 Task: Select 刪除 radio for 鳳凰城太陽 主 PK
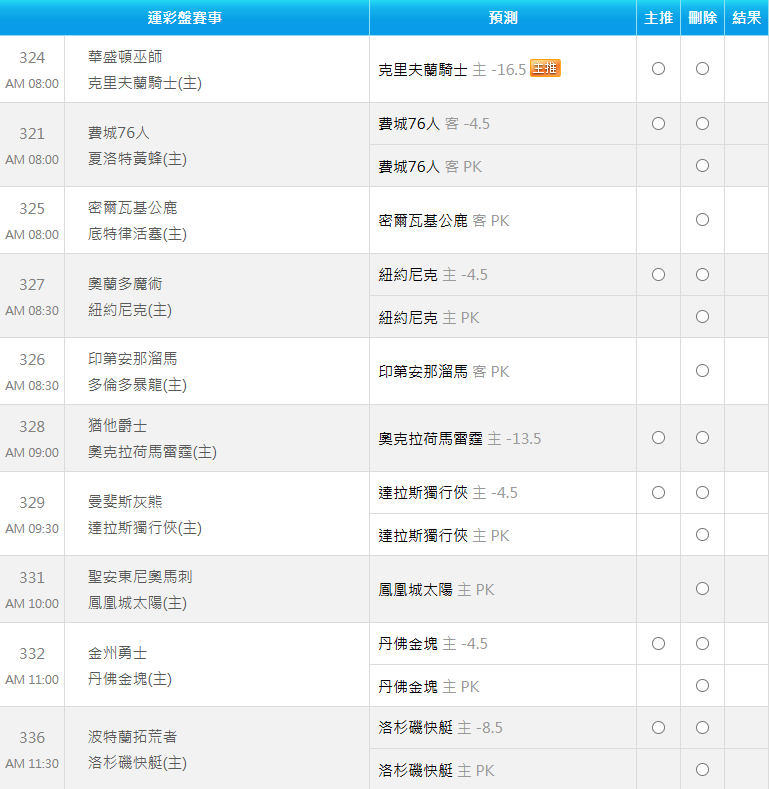tap(702, 588)
